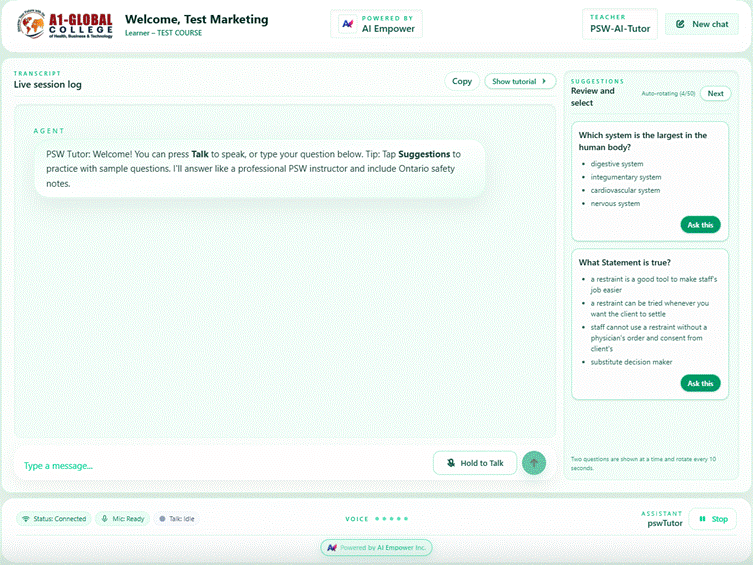753x565 pixels.
Task: Click the New chat pencil icon
Action: click(680, 24)
